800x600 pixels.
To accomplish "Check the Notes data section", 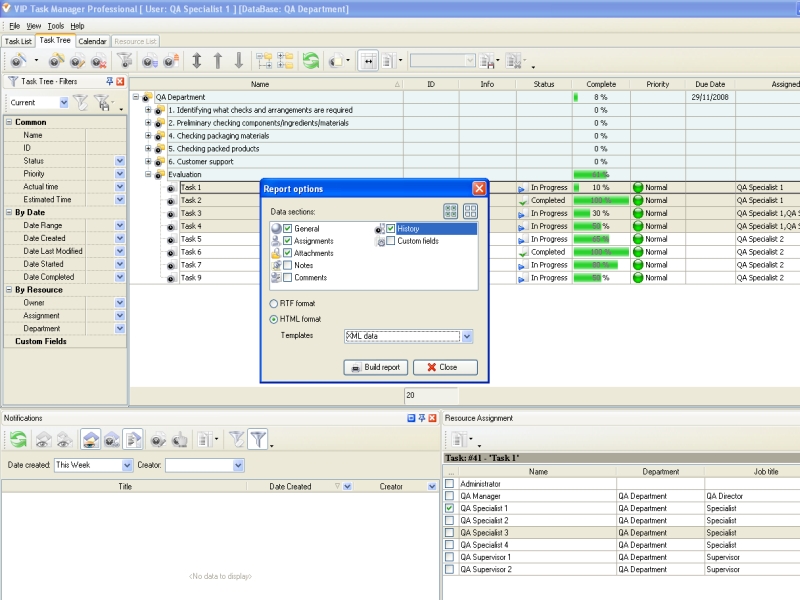I will 288,265.
